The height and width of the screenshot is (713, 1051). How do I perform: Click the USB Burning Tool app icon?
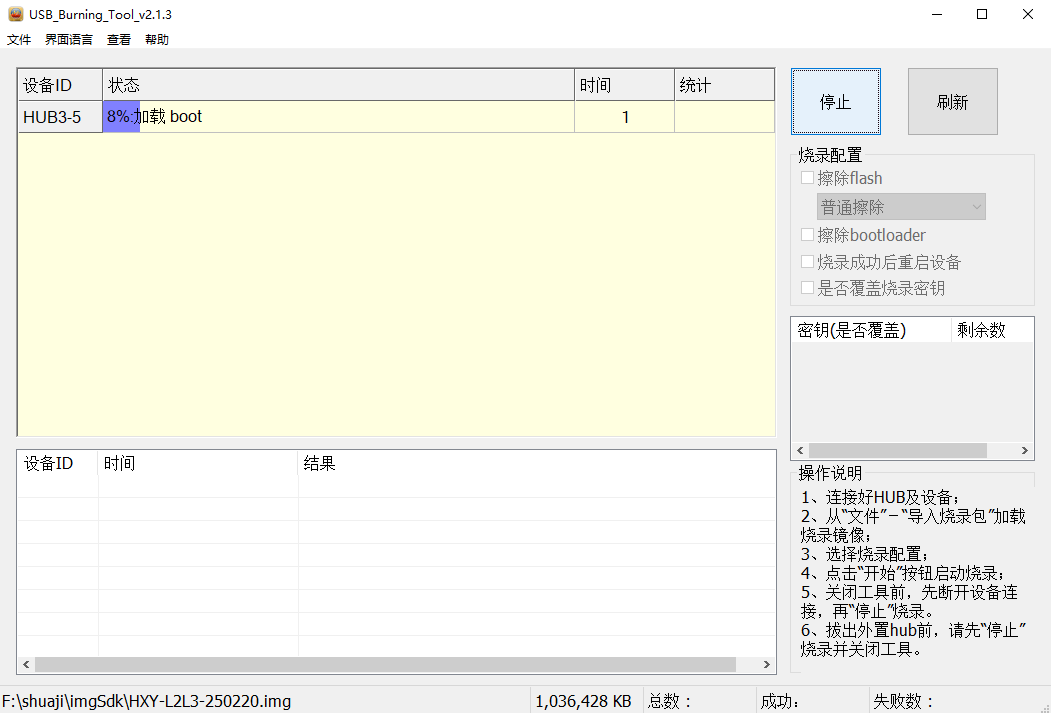point(14,15)
